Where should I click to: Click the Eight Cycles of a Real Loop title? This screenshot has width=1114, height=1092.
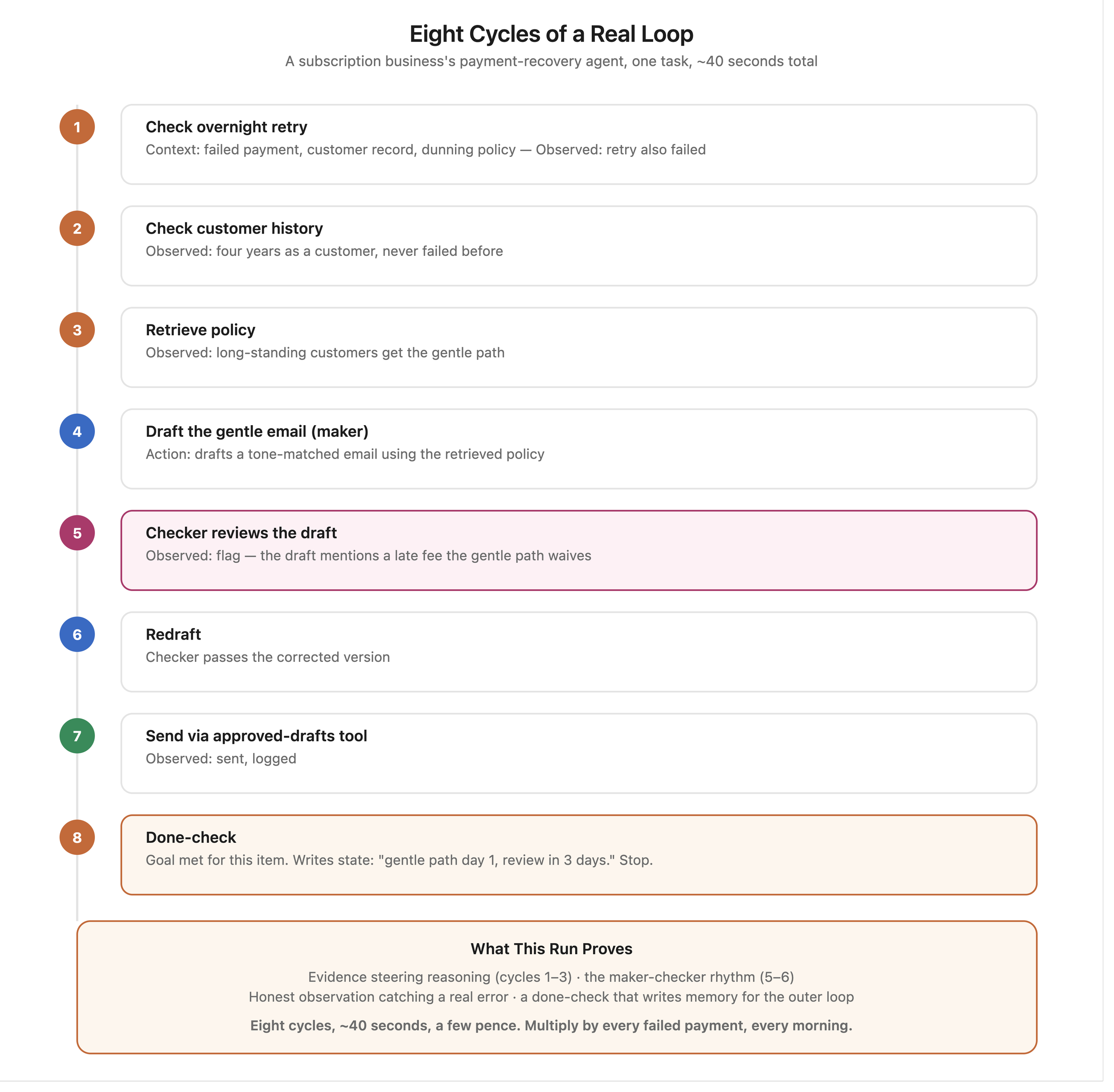551,34
